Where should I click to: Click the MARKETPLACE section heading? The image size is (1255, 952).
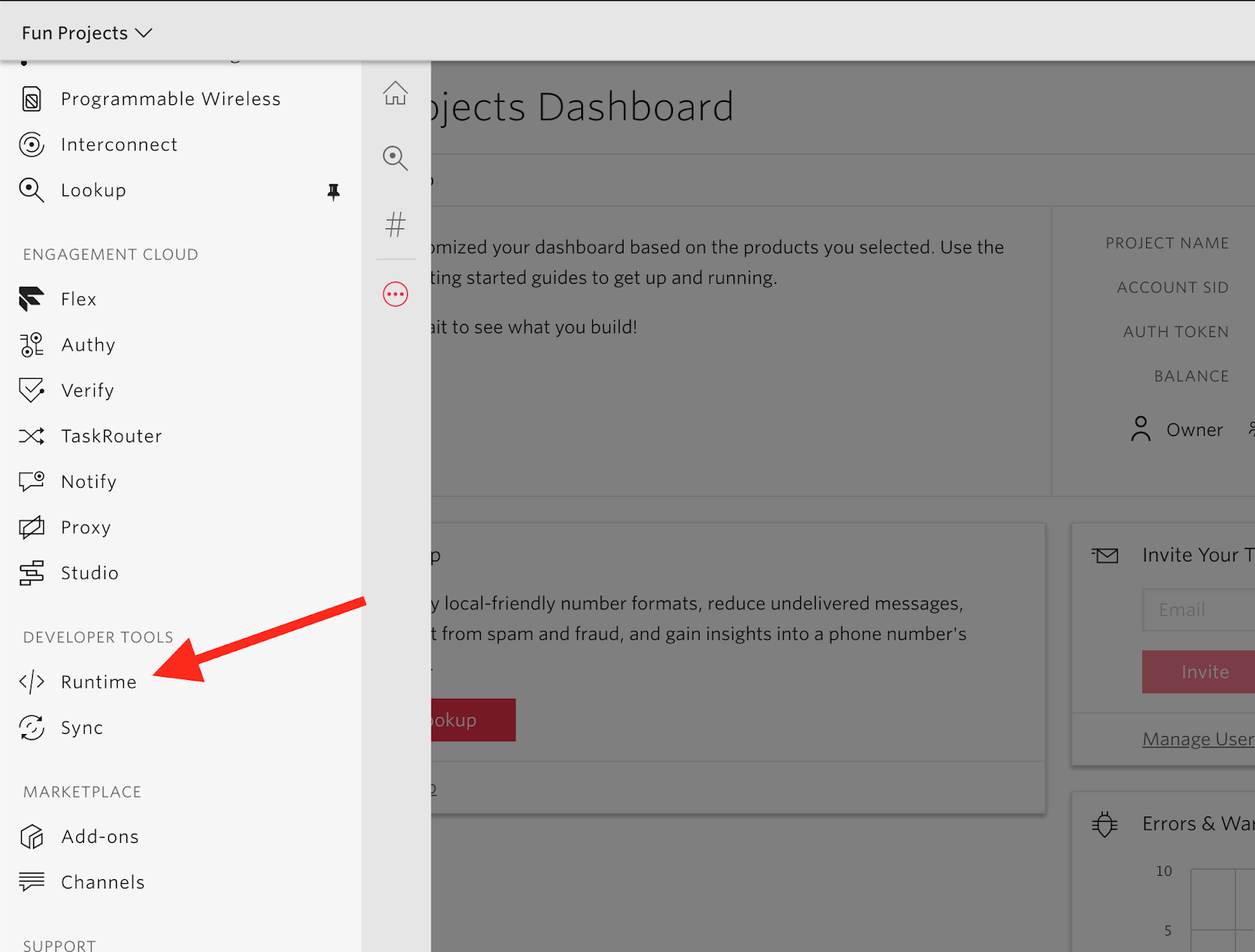82,792
